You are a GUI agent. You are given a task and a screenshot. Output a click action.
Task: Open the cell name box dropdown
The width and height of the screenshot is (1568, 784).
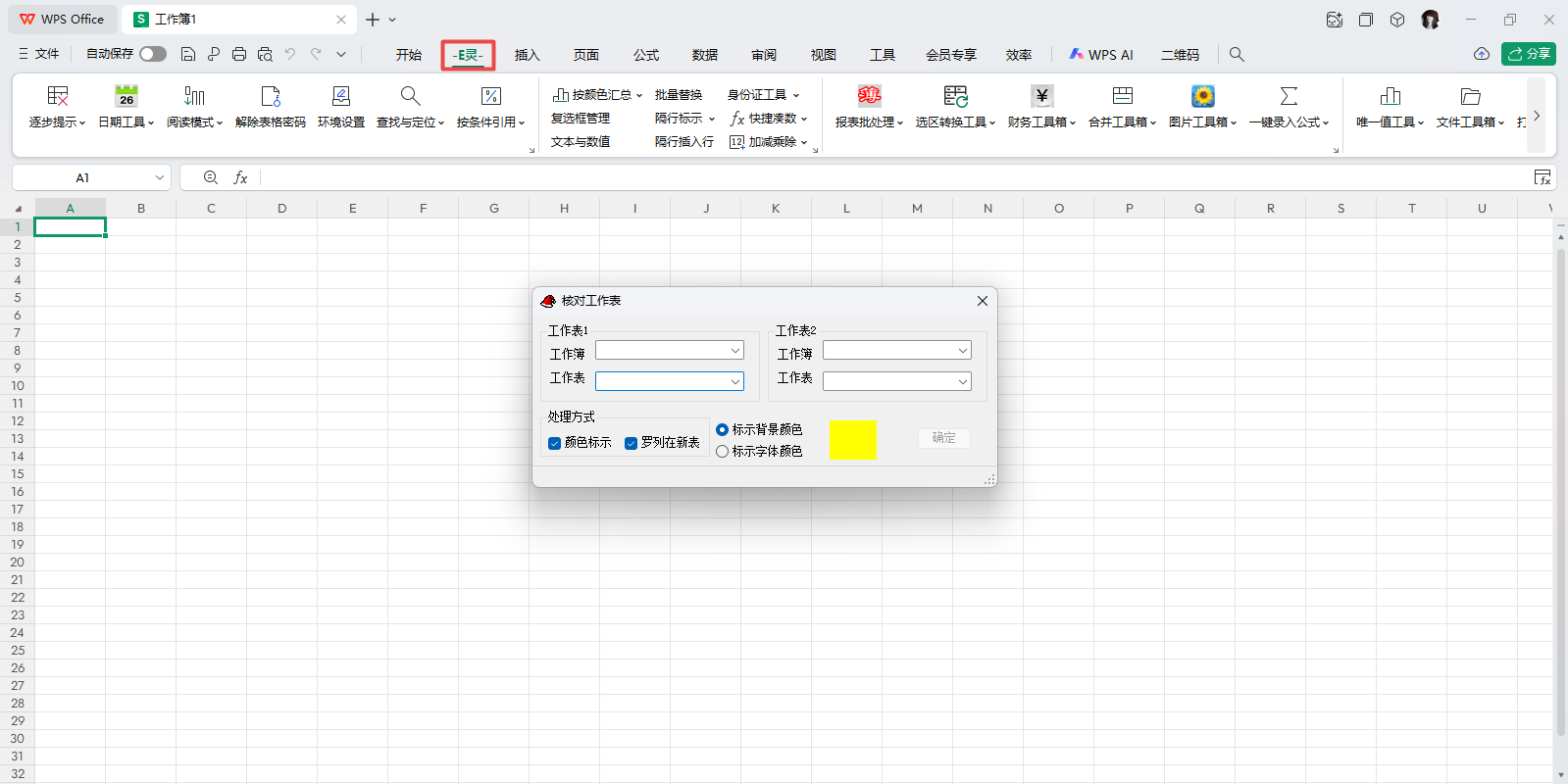pyautogui.click(x=159, y=177)
